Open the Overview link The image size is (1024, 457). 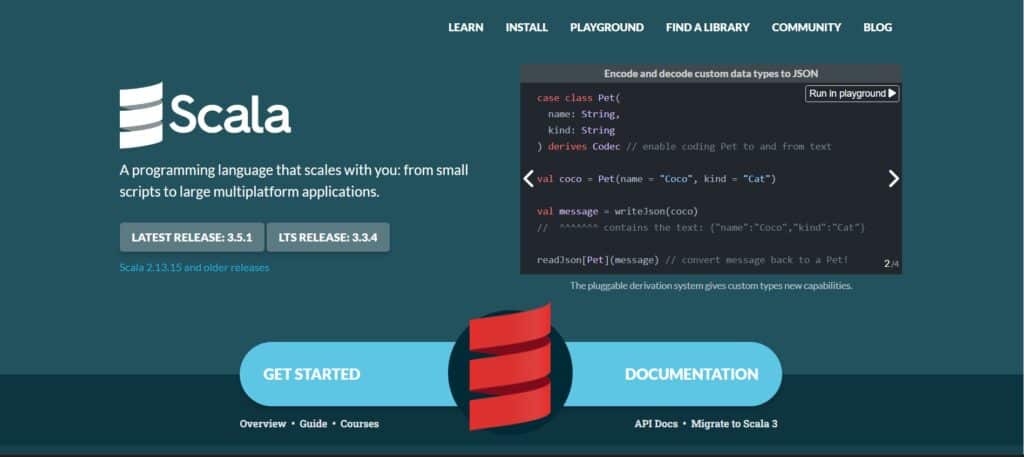pos(263,424)
